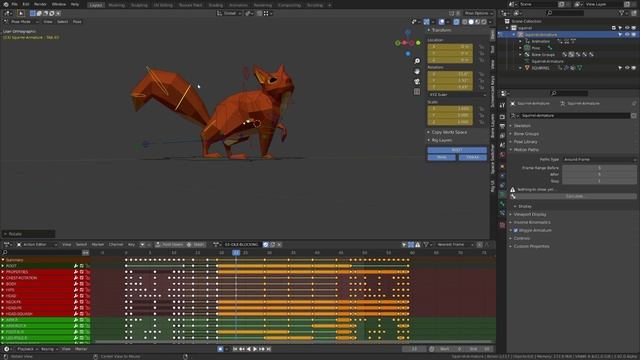The height and width of the screenshot is (360, 640).
Task: Open the Marker menu in Action Editor
Action: (x=98, y=244)
